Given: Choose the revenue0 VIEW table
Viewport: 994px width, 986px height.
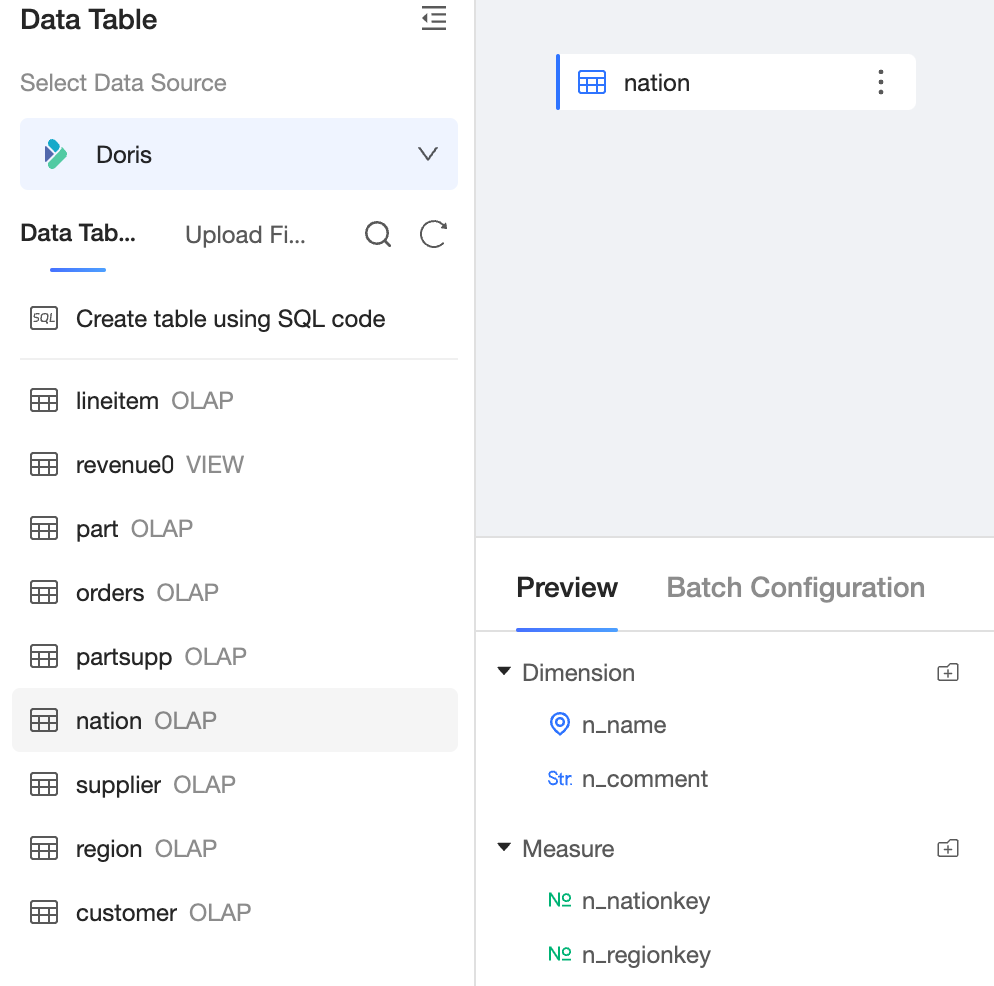Looking at the screenshot, I should pos(125,465).
